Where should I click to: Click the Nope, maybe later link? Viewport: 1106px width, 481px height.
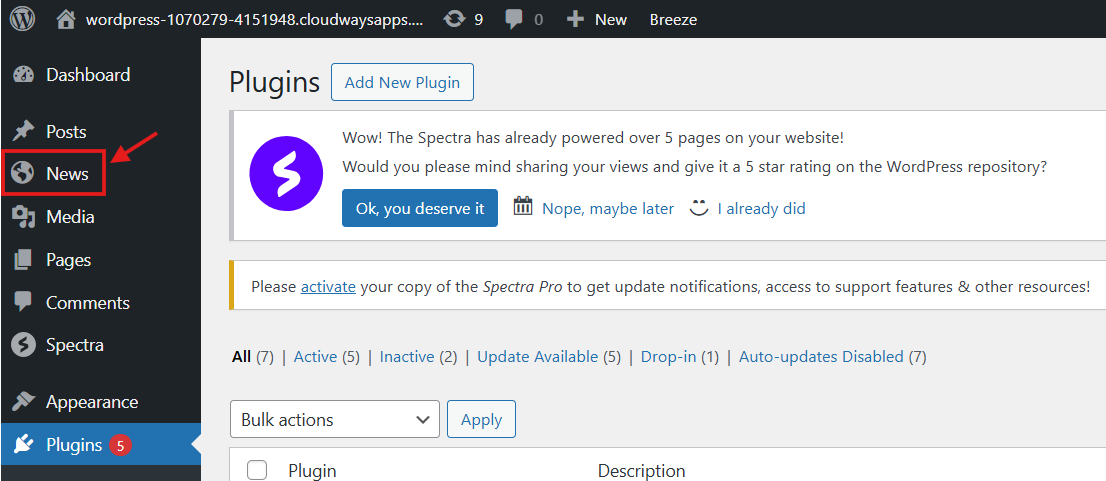click(x=608, y=209)
